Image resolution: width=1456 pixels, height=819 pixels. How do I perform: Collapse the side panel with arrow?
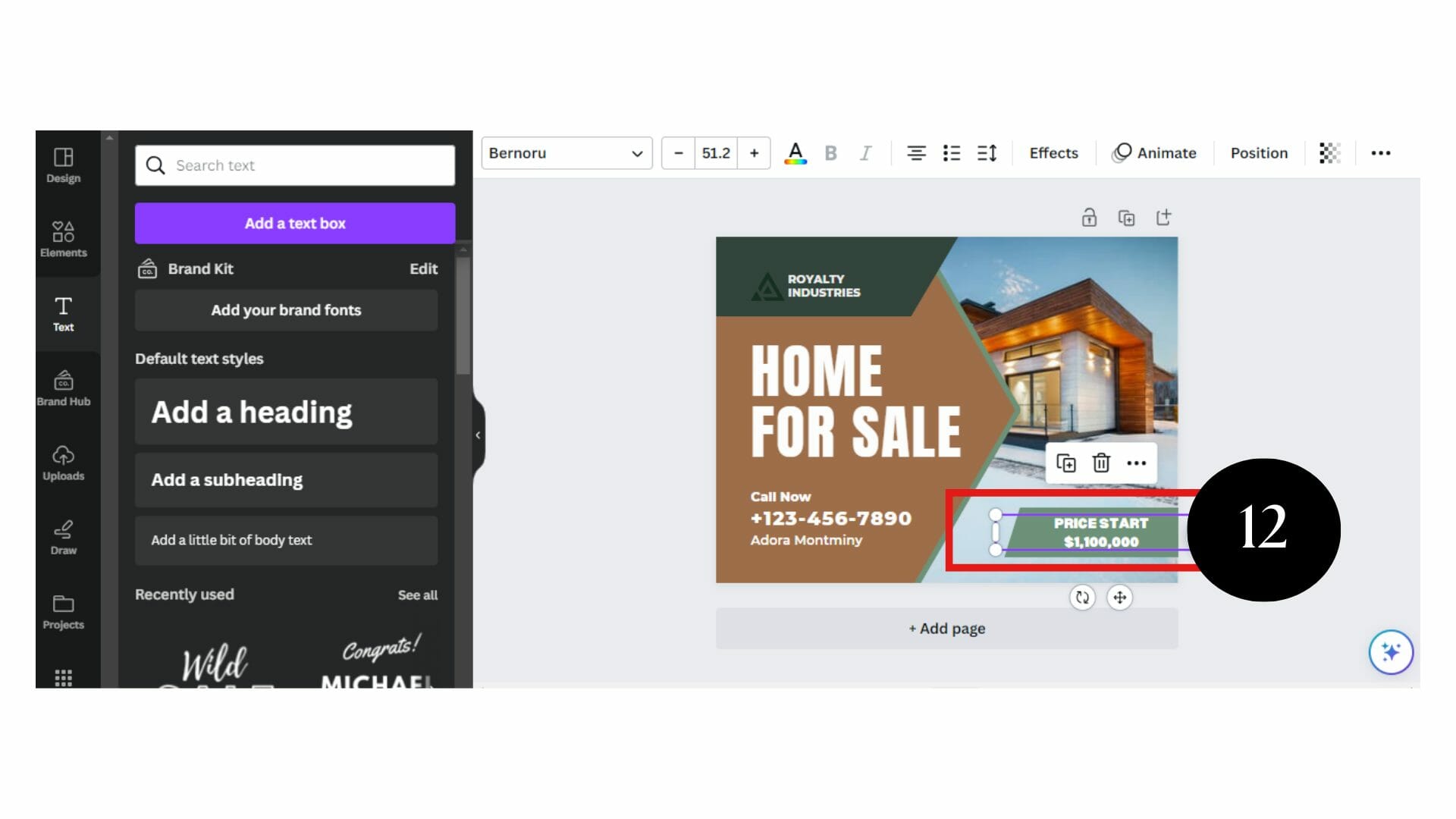(478, 435)
